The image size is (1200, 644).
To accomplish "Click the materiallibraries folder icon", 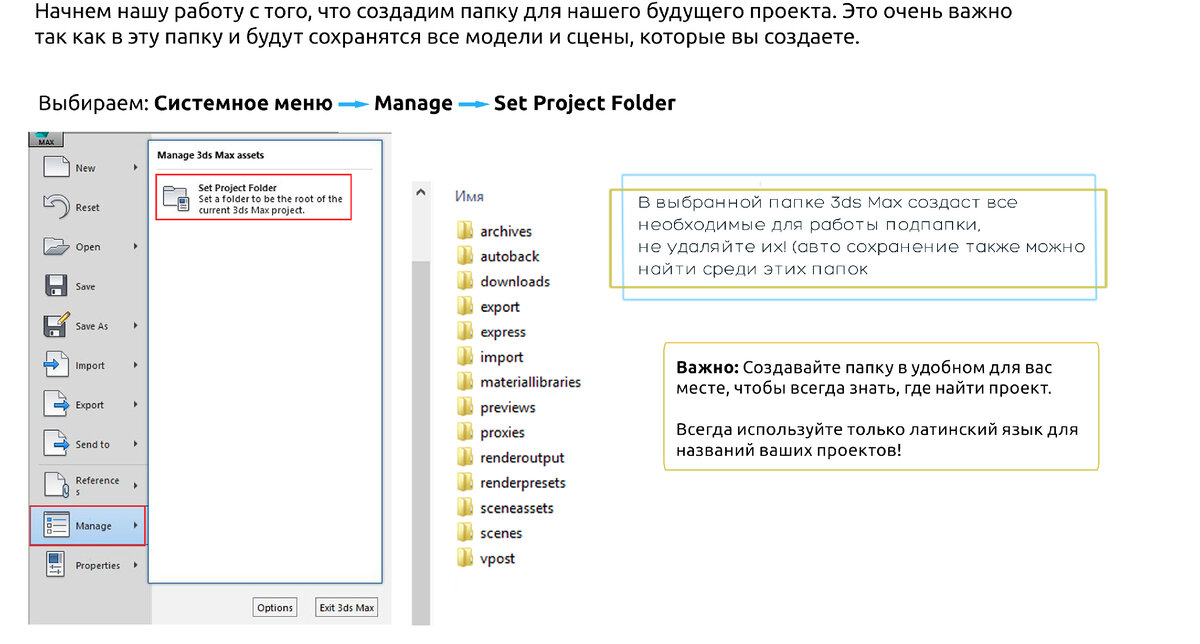I will [x=465, y=382].
